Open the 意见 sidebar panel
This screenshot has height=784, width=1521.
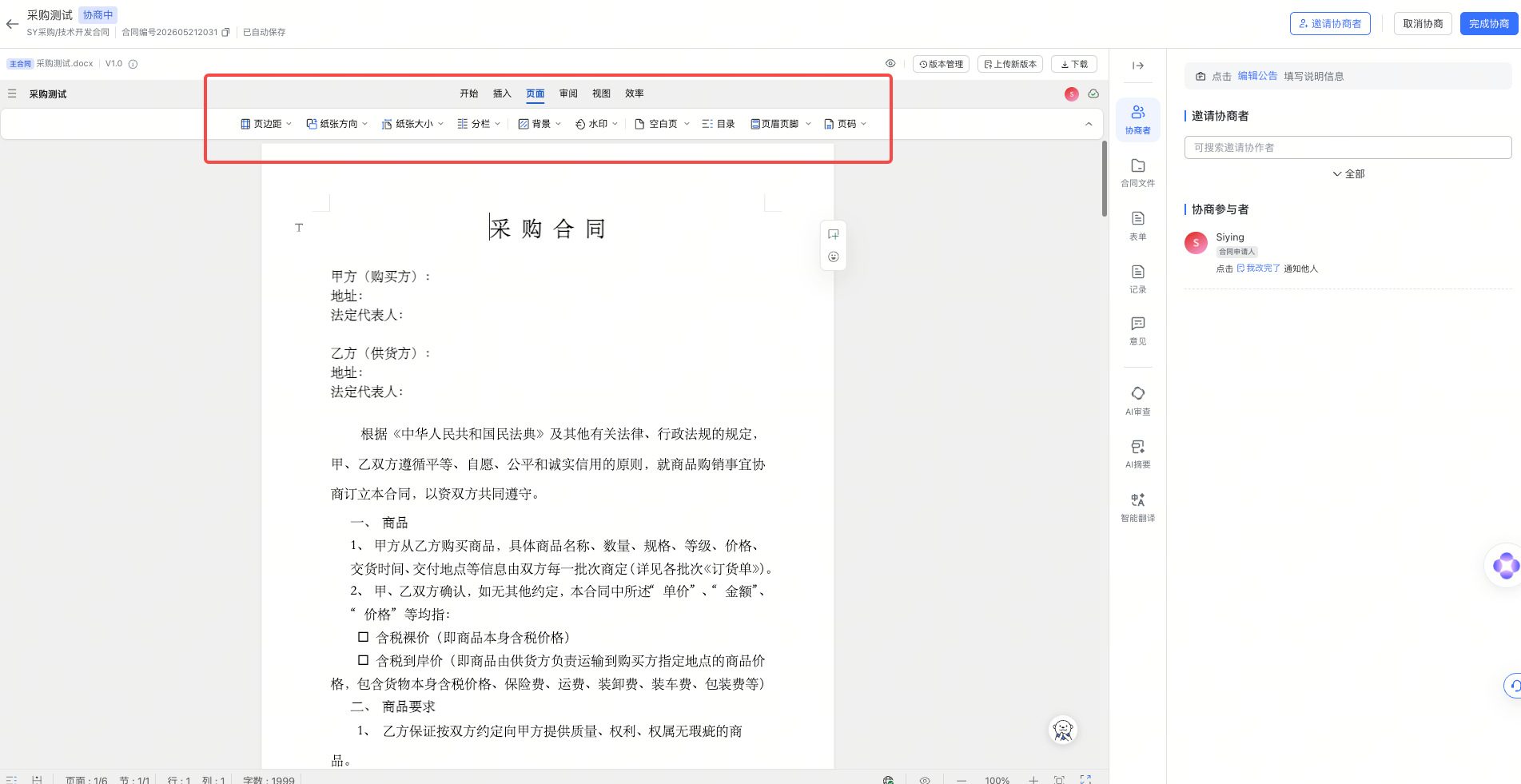1138,330
